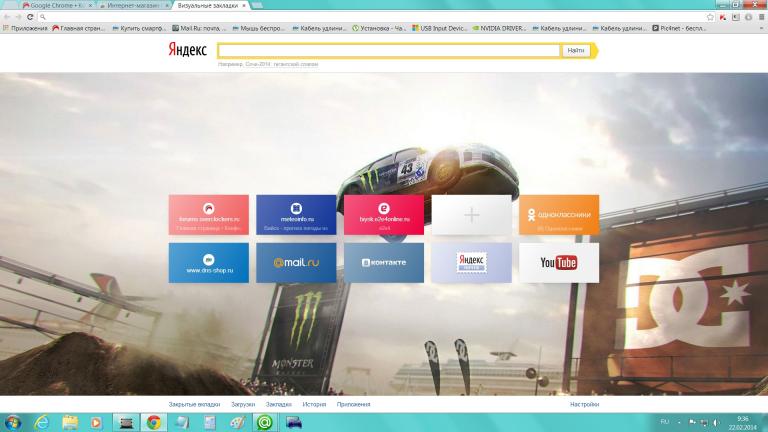Image resolution: width=768 pixels, height=432 pixels.
Task: Open the Мышь беспро... bookmark
Action: 258,28
